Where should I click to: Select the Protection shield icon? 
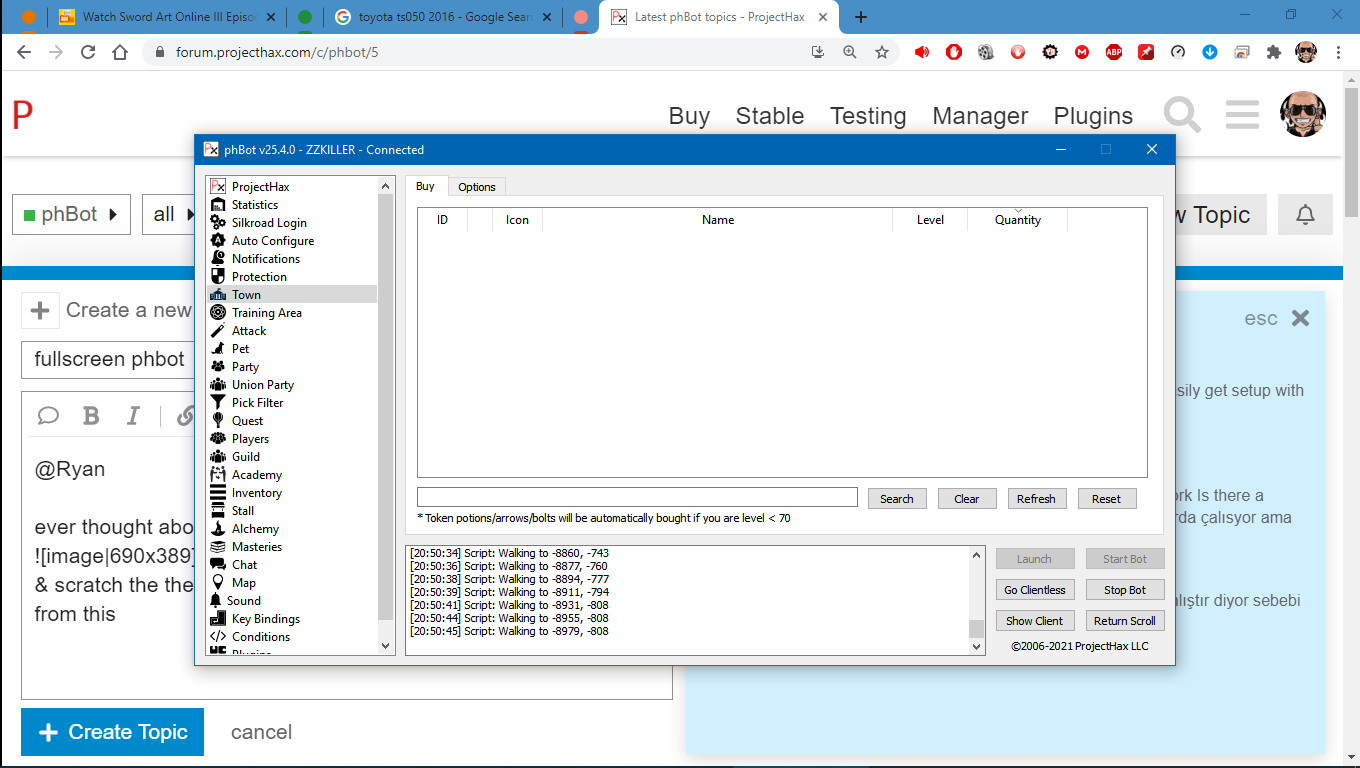[x=218, y=277]
